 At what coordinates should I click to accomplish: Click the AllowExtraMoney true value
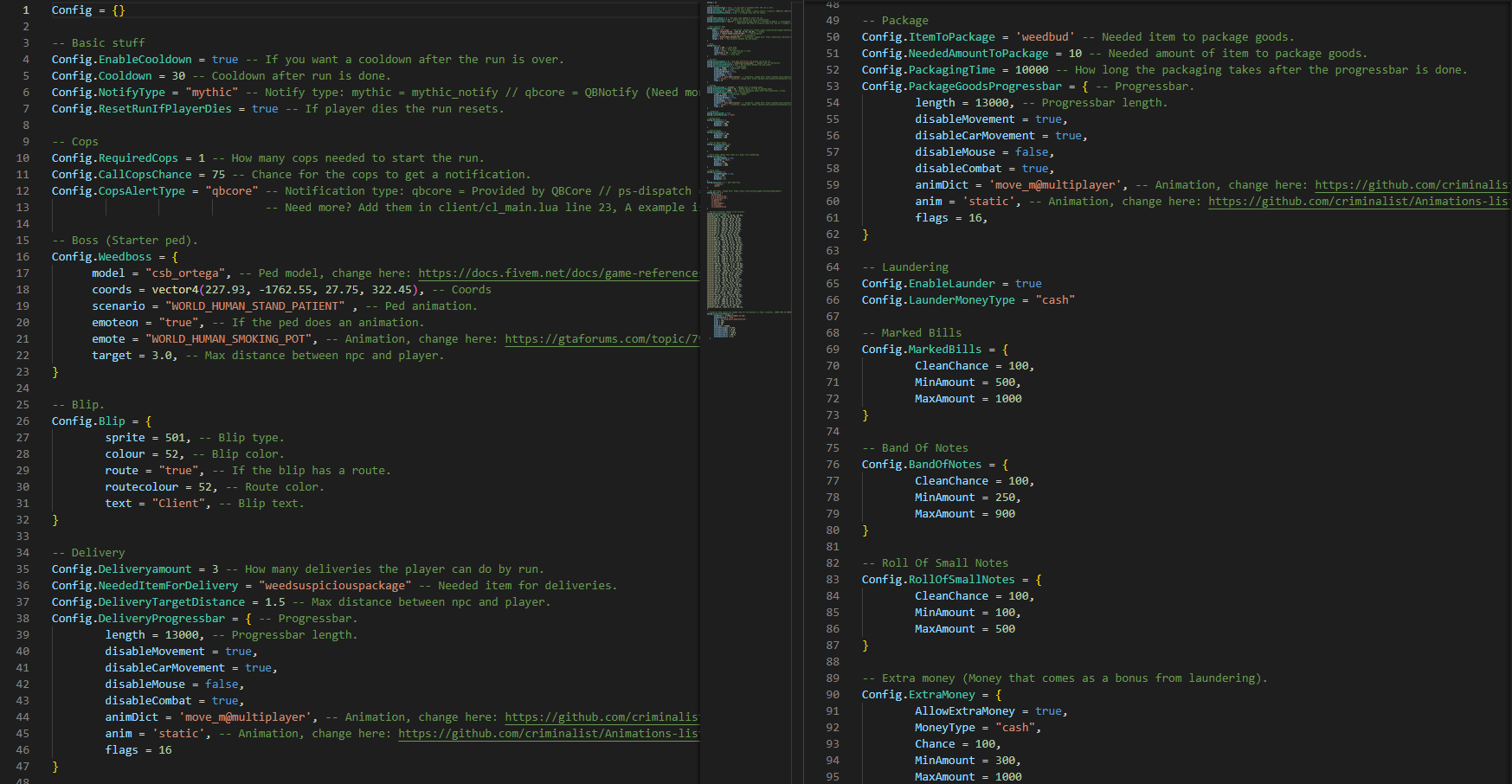1048,711
